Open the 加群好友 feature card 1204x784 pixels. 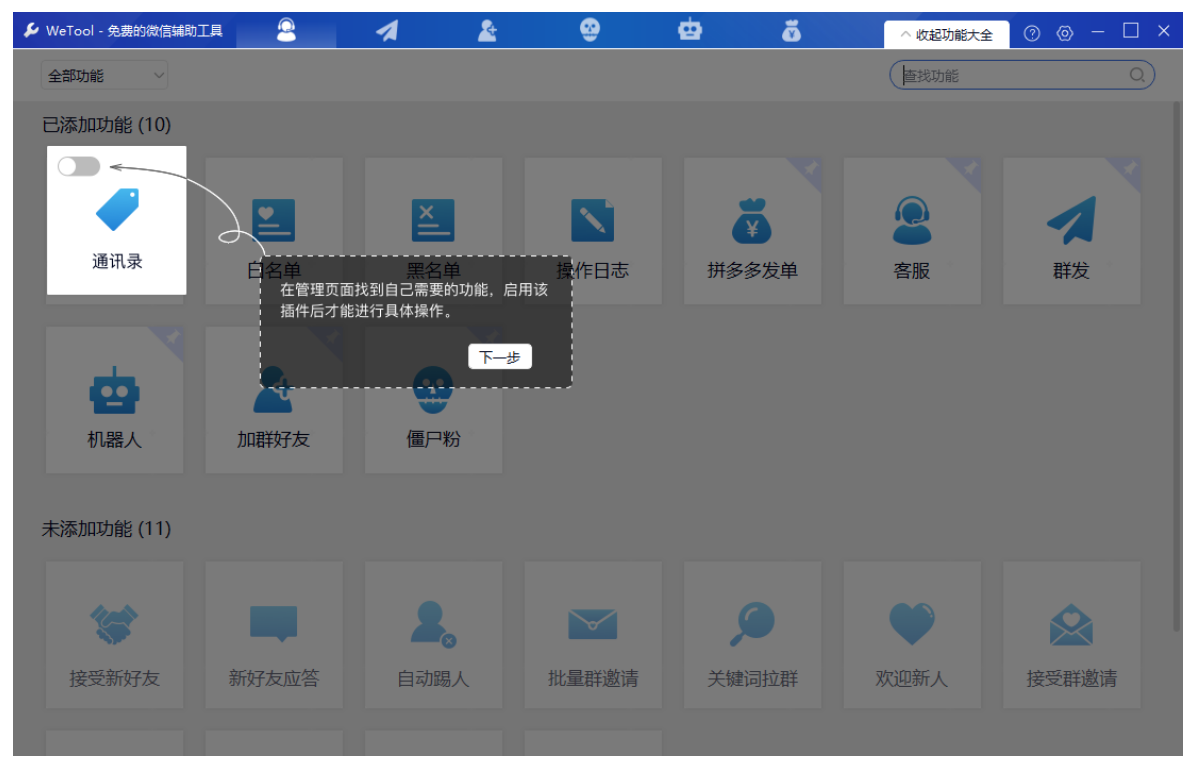point(274,400)
